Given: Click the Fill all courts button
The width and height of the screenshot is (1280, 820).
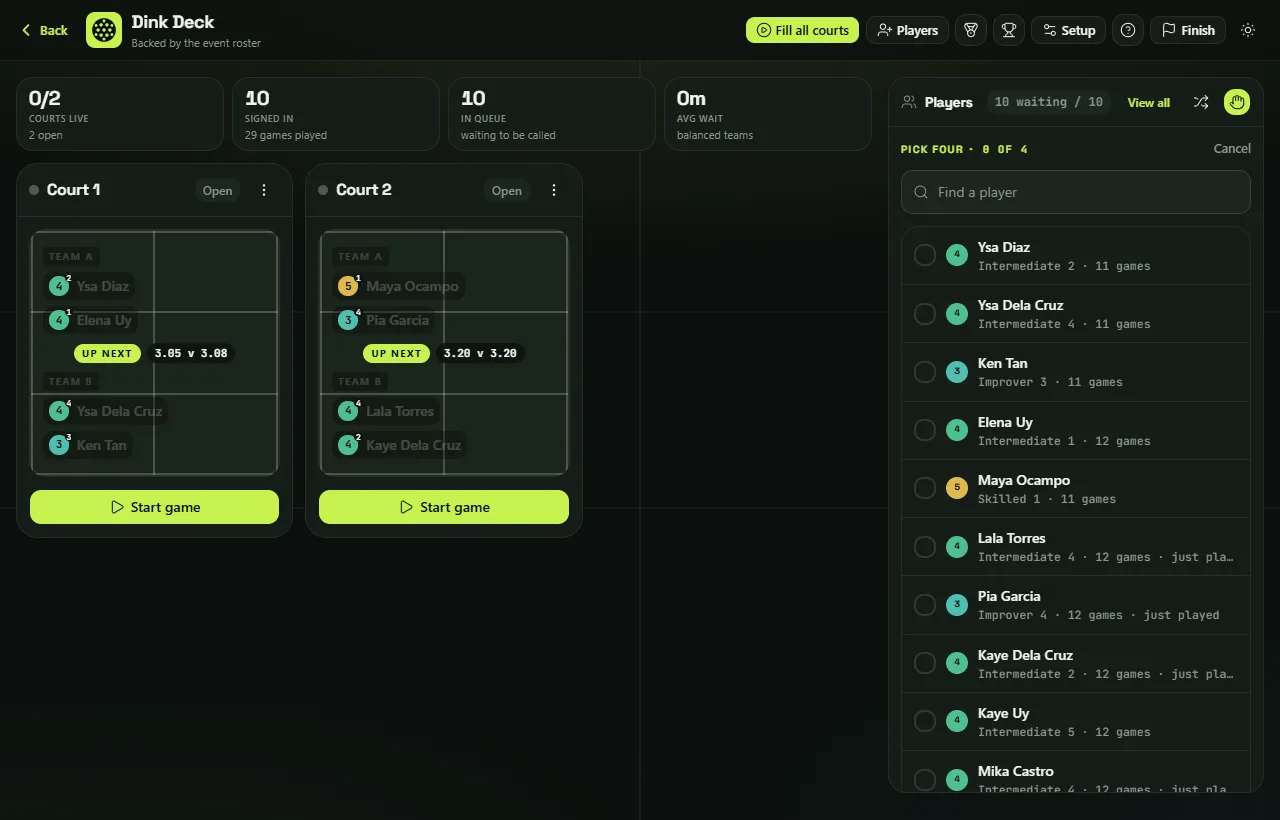Looking at the screenshot, I should (x=802, y=30).
